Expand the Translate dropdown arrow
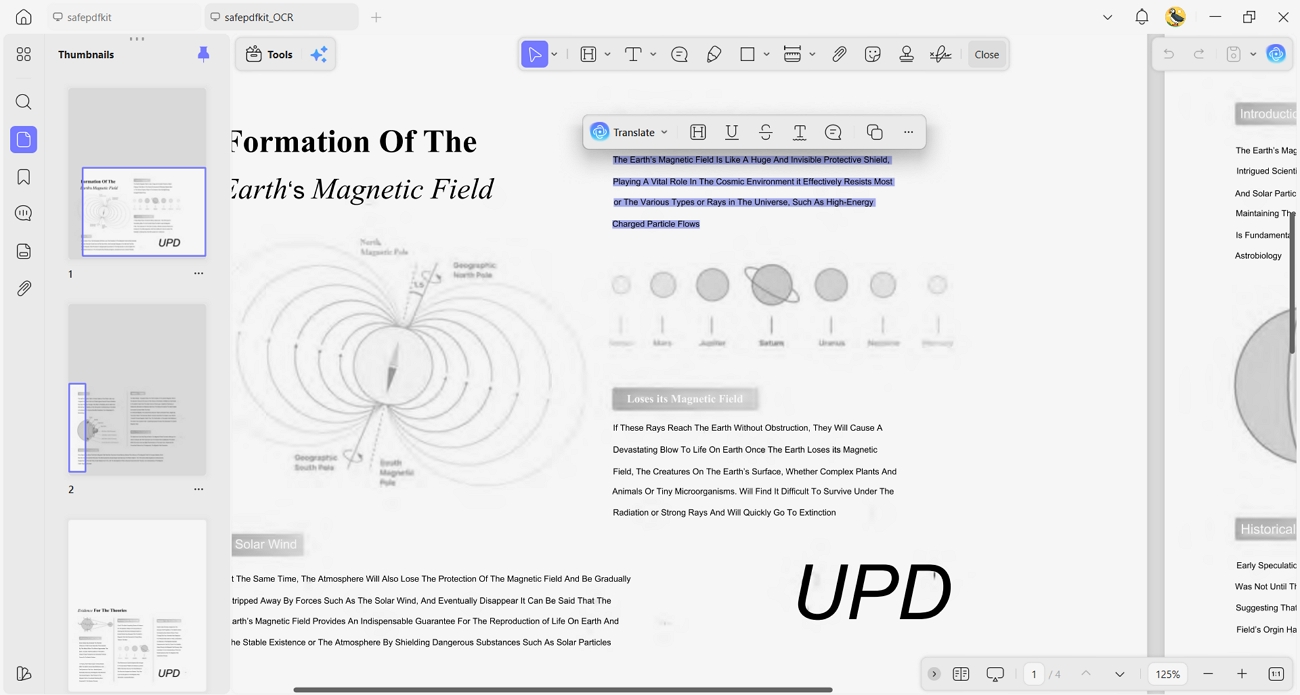The width and height of the screenshot is (1300, 695). 664,132
